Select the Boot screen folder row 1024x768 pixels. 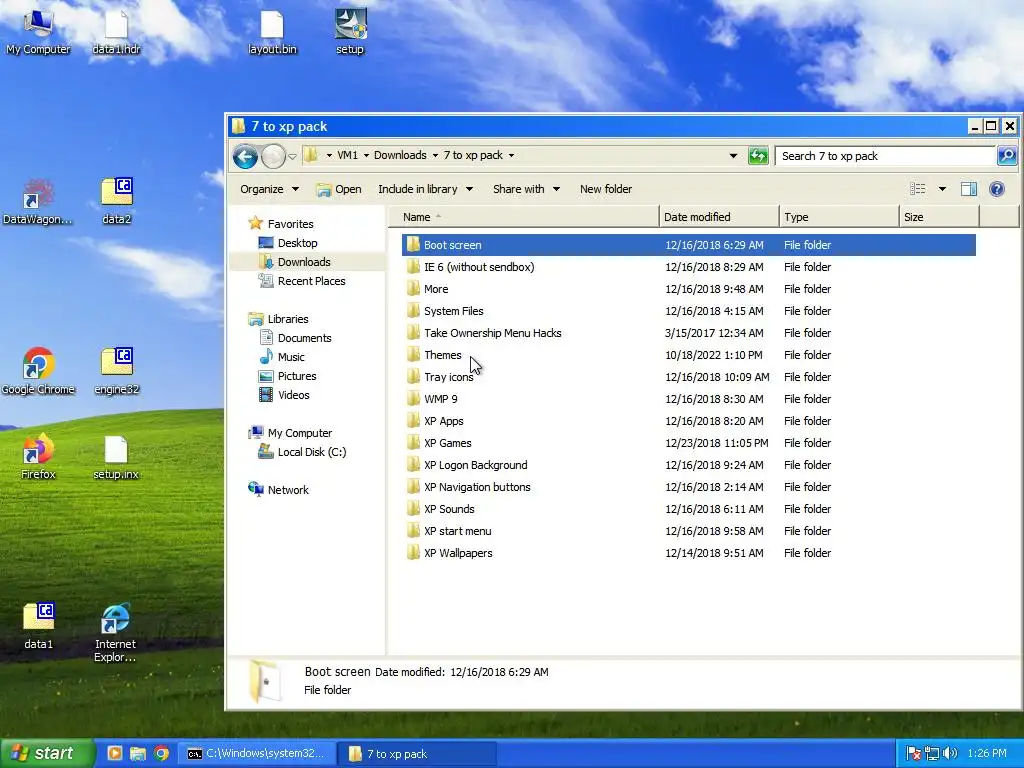pos(688,245)
